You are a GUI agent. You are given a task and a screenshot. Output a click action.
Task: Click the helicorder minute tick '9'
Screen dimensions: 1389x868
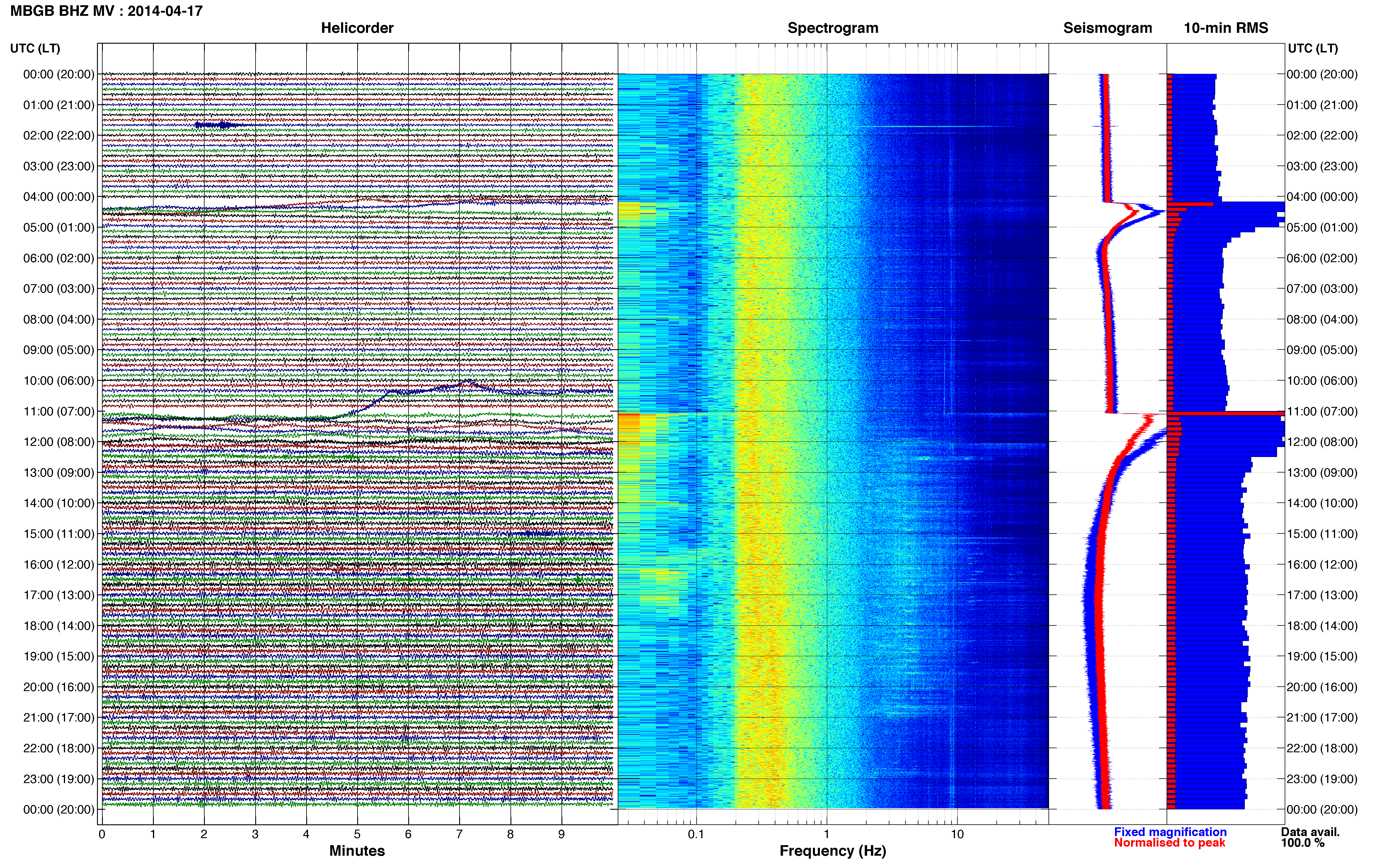coord(561,835)
